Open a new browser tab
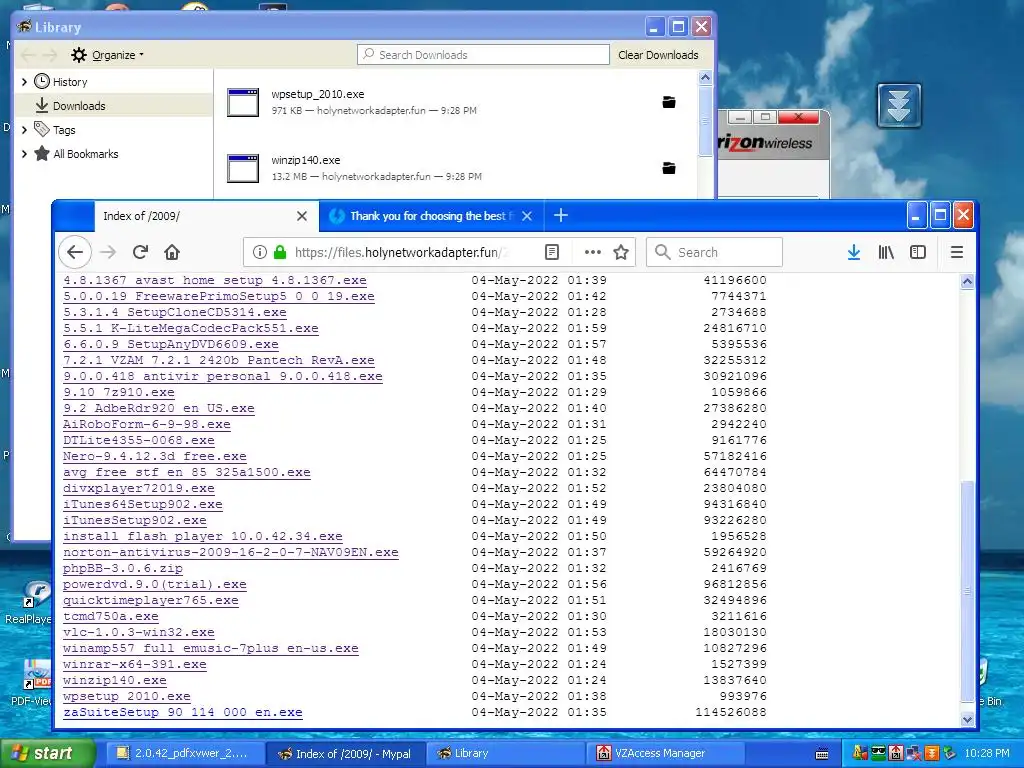 tap(560, 216)
